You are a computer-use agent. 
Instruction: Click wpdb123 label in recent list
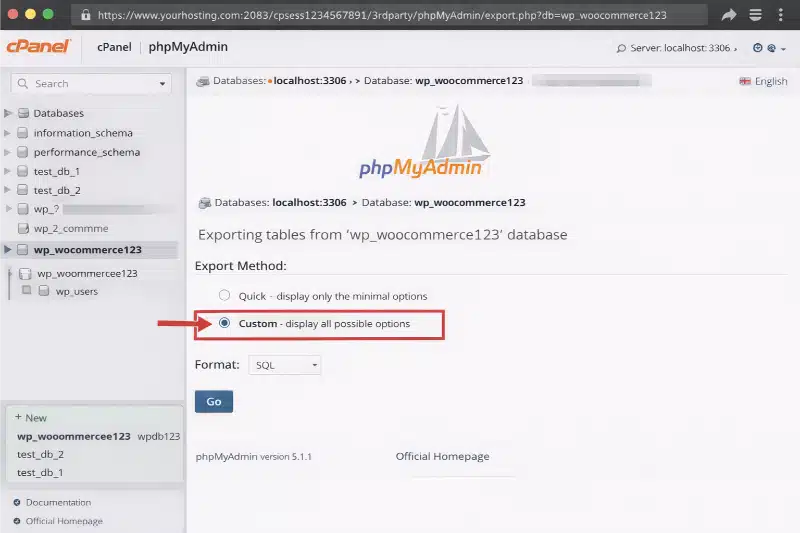pos(159,436)
